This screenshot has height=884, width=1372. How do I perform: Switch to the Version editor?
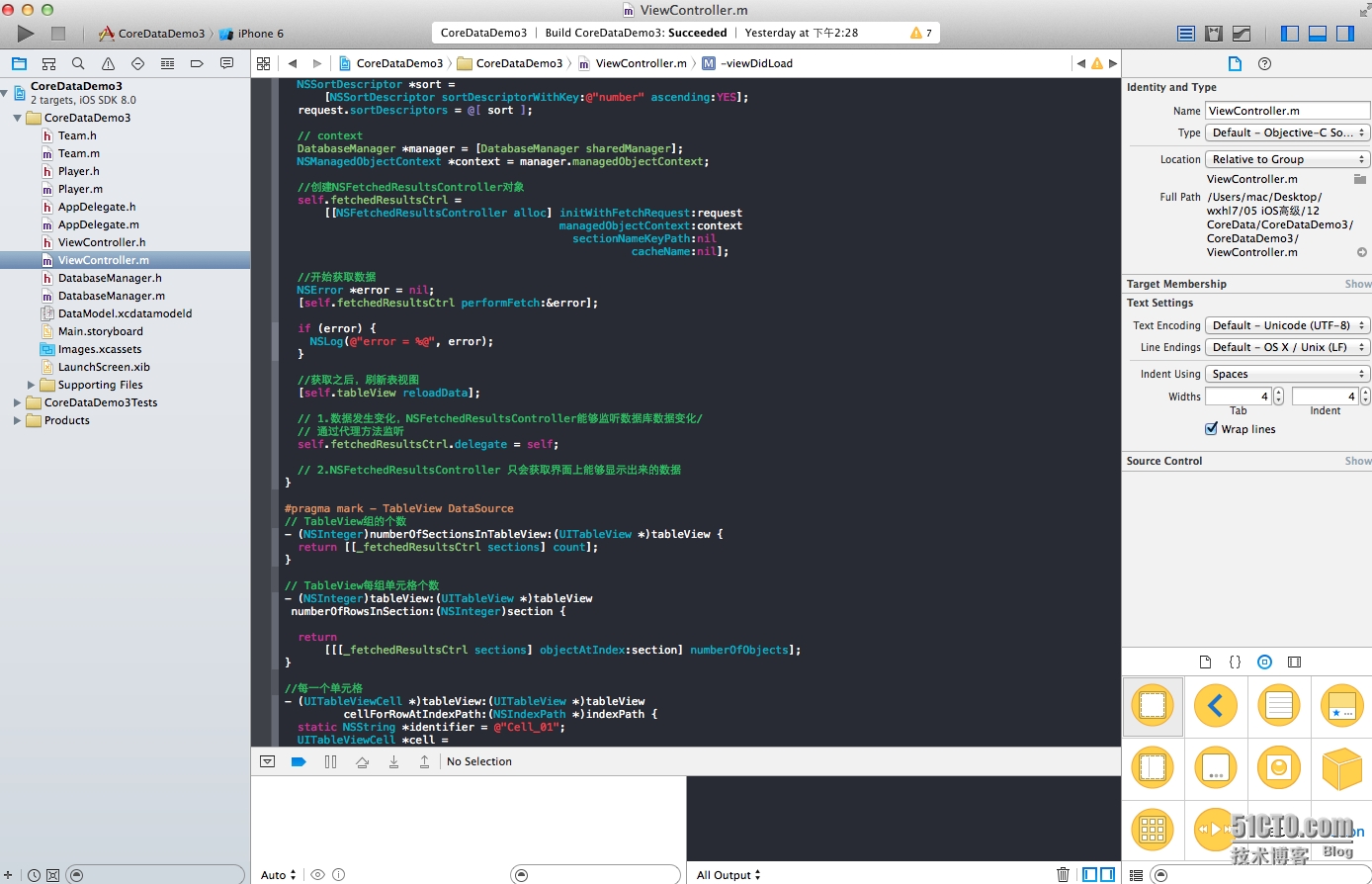click(x=1242, y=33)
